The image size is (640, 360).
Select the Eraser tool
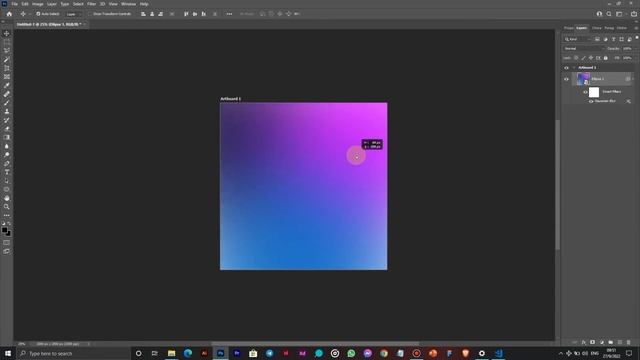pos(7,129)
